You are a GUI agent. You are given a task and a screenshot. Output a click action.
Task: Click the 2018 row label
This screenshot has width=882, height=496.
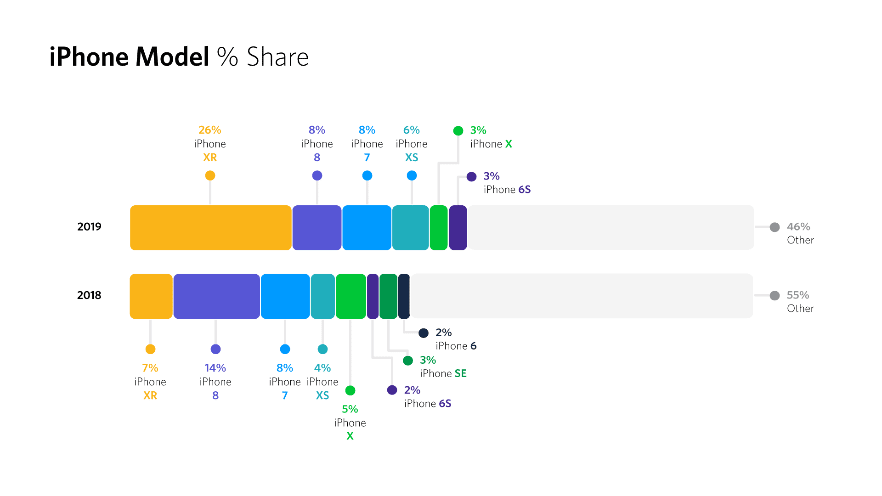coord(89,296)
